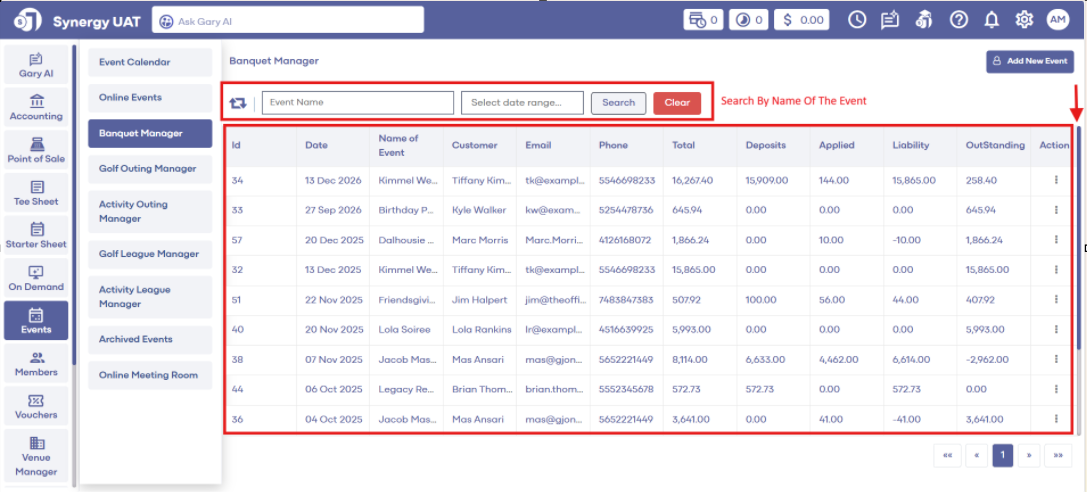Click the Search button
This screenshot has height=492, width=1087.
[618, 103]
